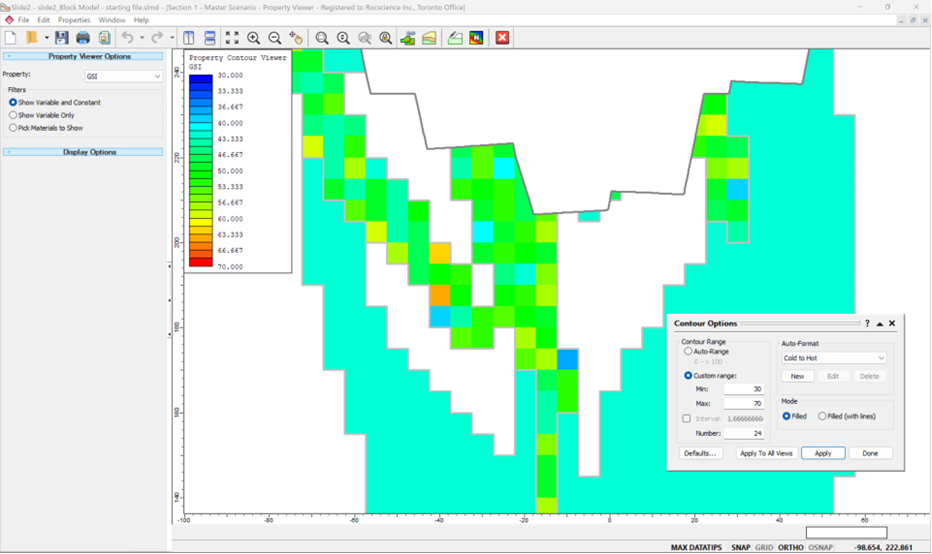Enable the Interval checkbox

(x=686, y=419)
